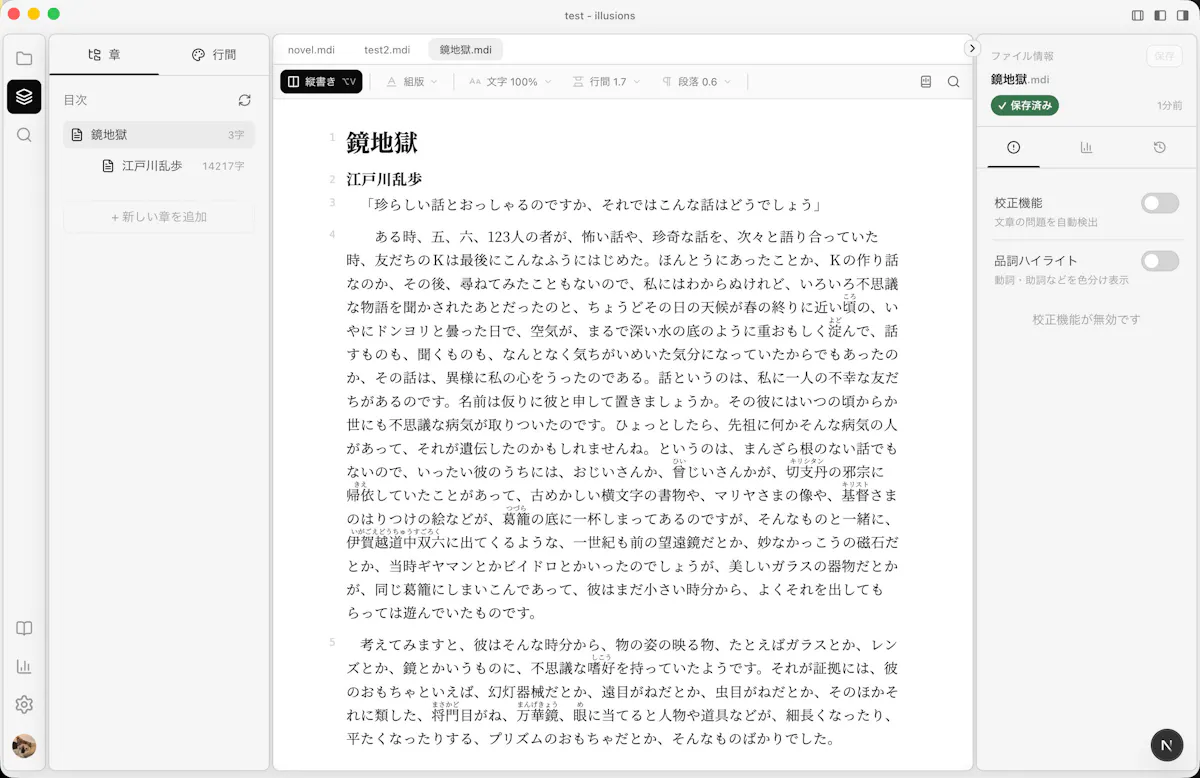Open the 文字 100% size dropdown
Screen dimensions: 1200x778
coord(510,82)
